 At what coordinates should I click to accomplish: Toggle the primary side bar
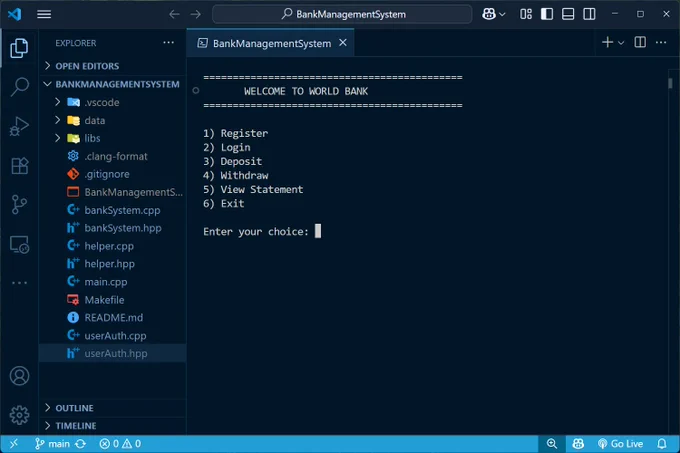click(x=547, y=14)
